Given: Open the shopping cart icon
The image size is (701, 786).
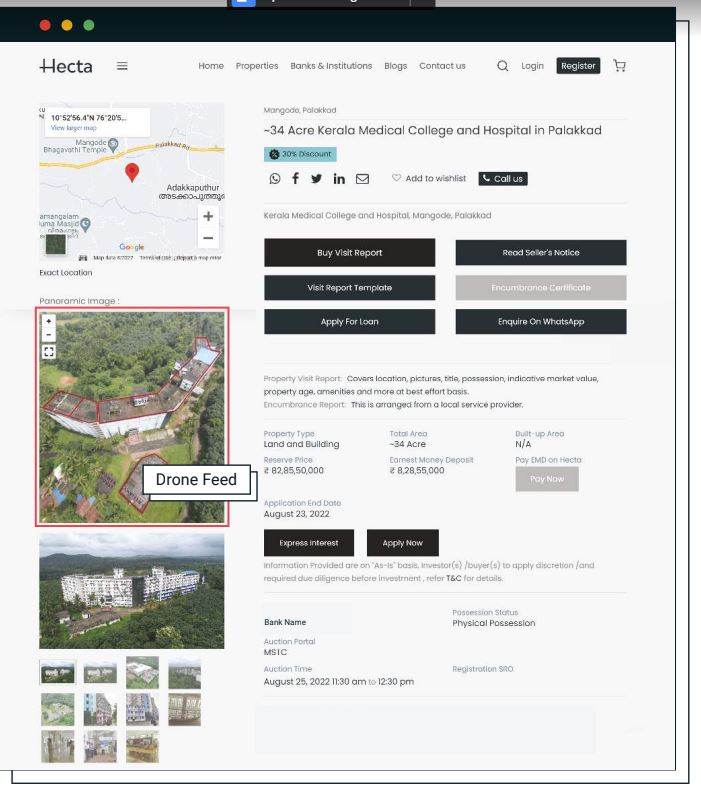Looking at the screenshot, I should click(619, 66).
